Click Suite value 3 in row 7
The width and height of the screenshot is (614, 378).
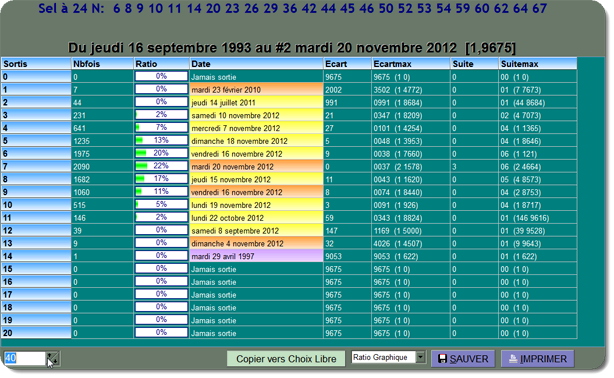454,167
